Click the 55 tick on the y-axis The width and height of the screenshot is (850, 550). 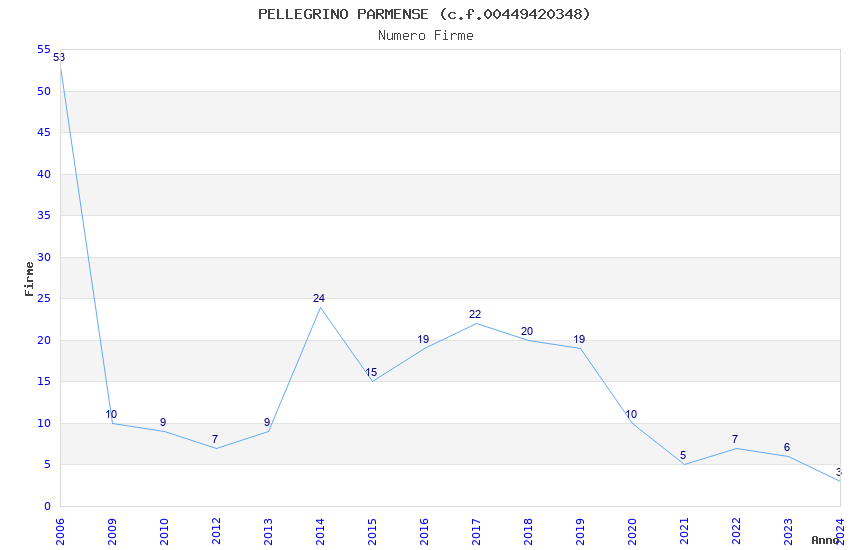click(44, 50)
